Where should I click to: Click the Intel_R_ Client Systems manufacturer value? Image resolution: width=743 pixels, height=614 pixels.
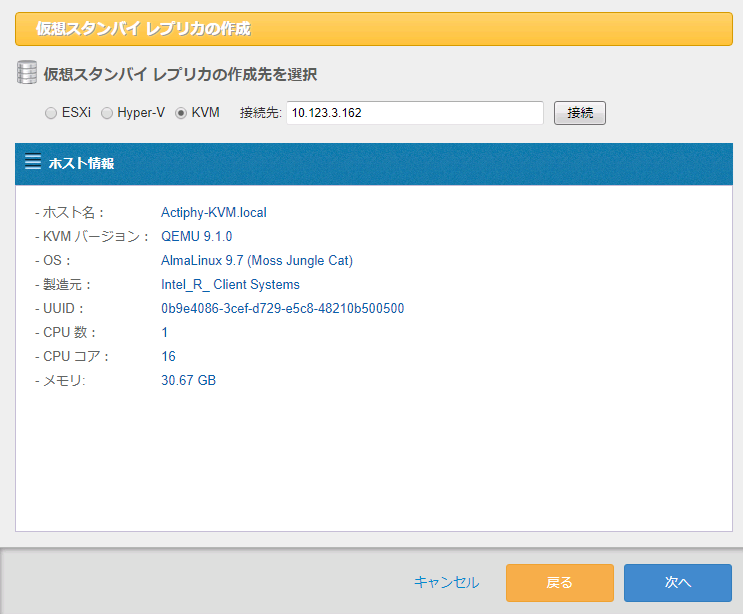[230, 284]
